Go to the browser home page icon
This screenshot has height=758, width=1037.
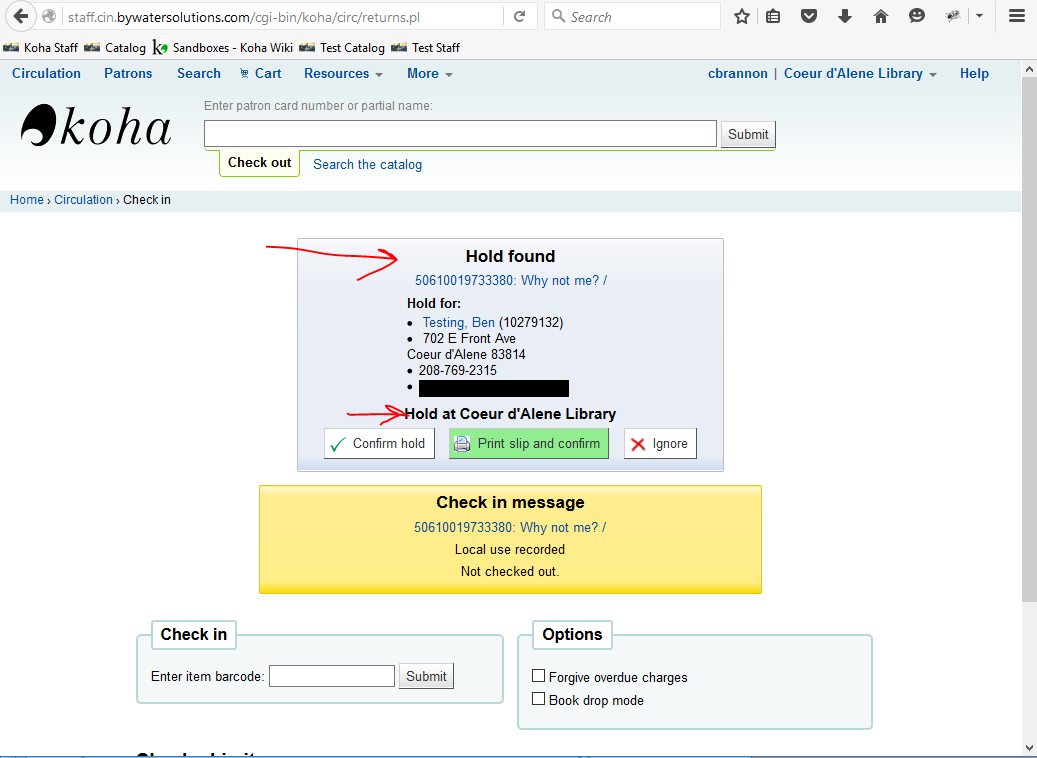[881, 16]
